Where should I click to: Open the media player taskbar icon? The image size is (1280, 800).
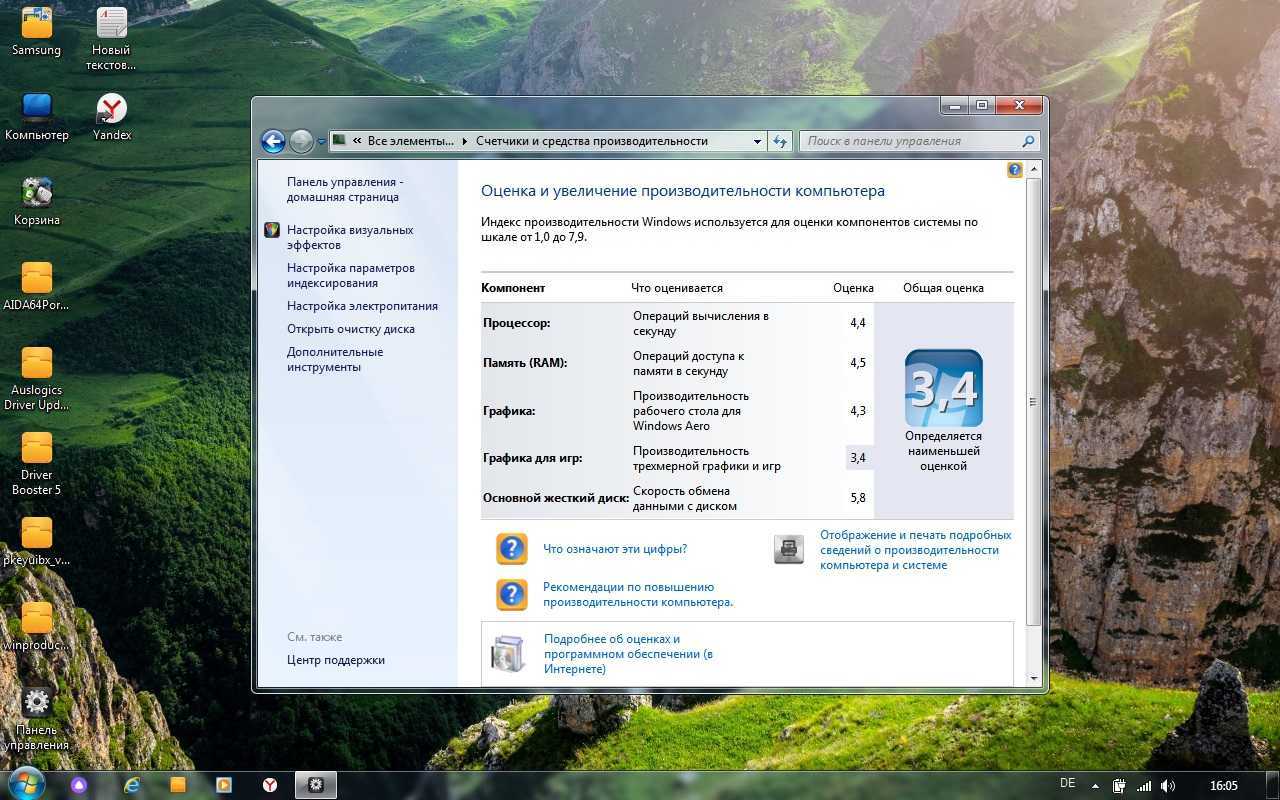point(224,785)
